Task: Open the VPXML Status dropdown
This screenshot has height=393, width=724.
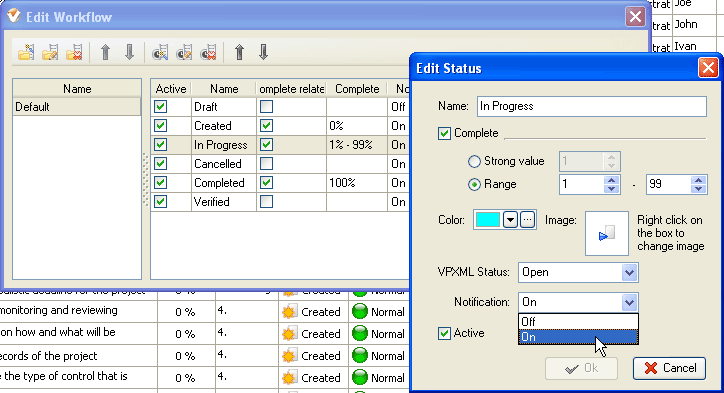Action: click(x=629, y=272)
